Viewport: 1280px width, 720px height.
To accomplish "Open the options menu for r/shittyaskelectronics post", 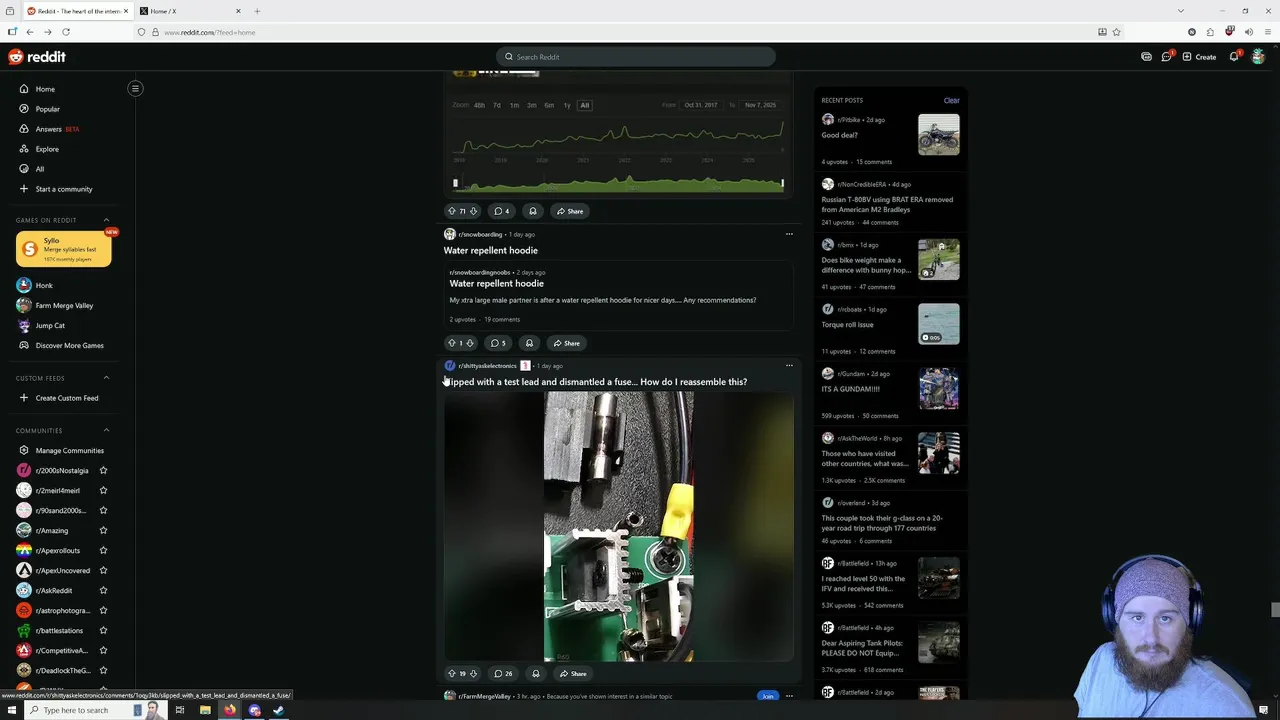I will (789, 365).
